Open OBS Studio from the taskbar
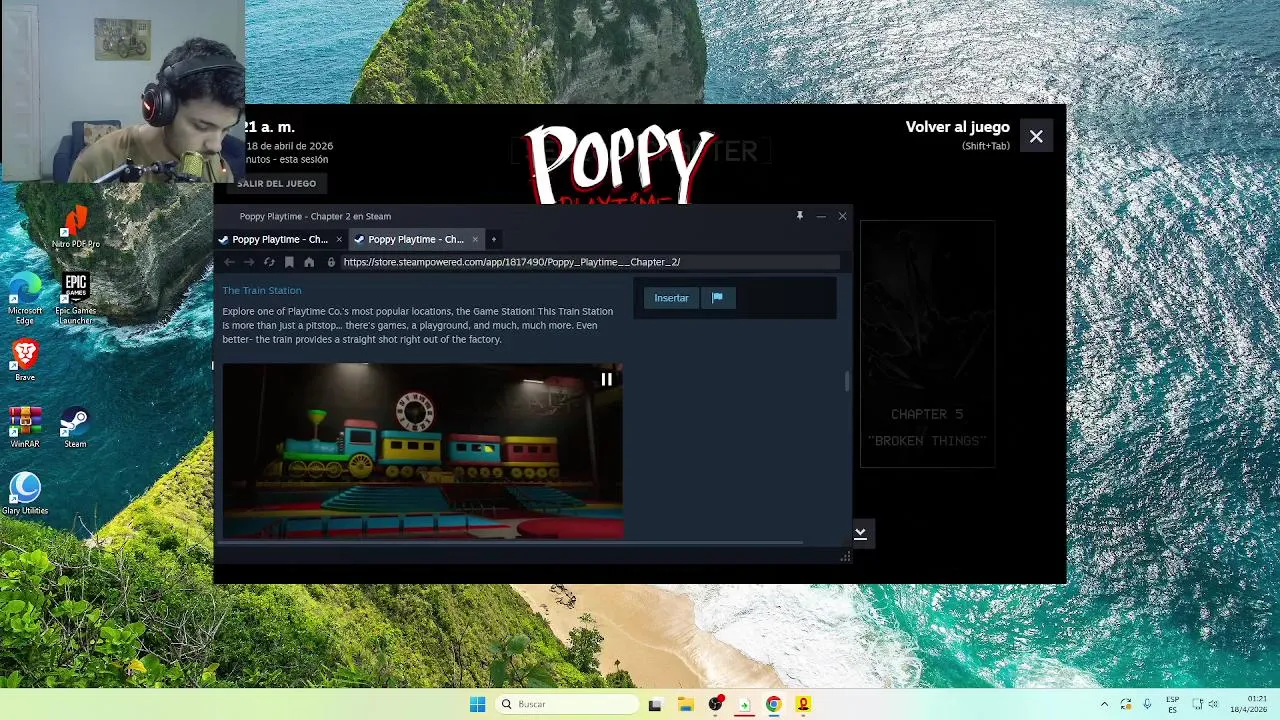The height and width of the screenshot is (720, 1280). 715,704
